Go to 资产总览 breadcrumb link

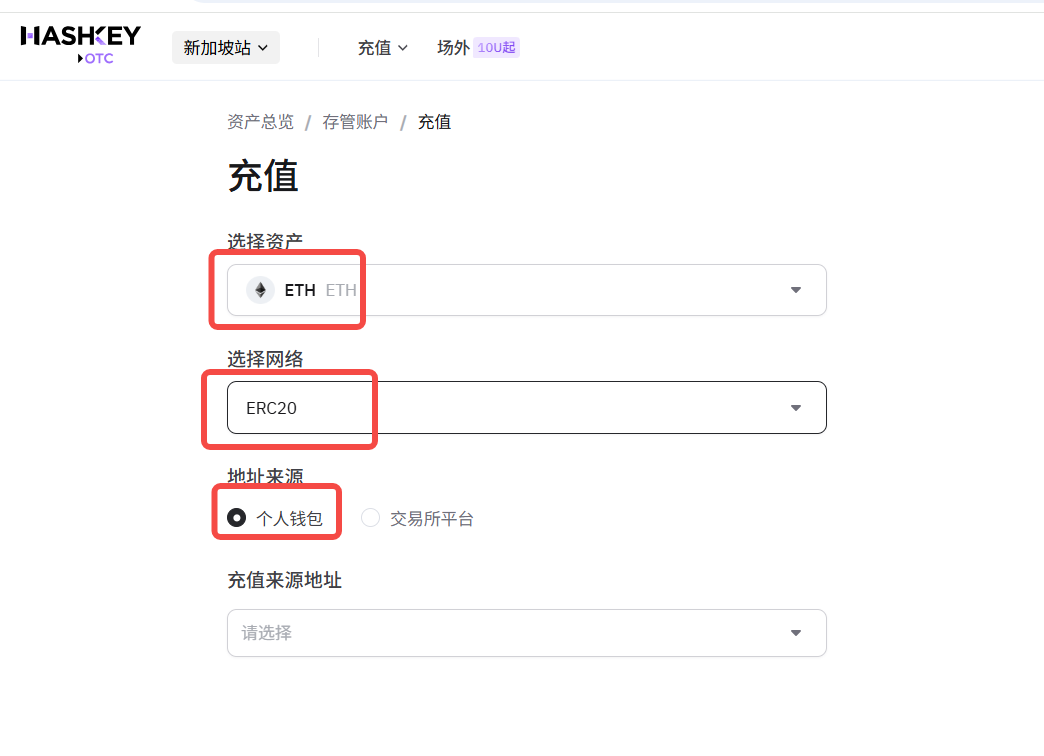[x=260, y=122]
